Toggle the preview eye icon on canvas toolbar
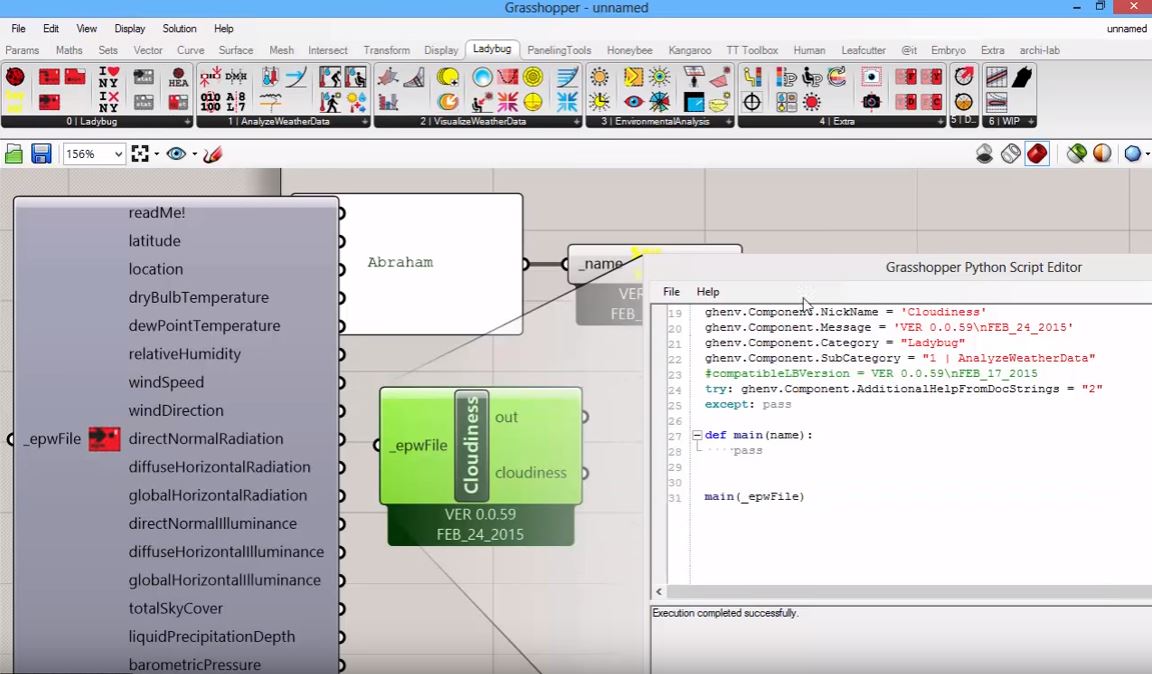The width and height of the screenshot is (1152, 674). 178,153
